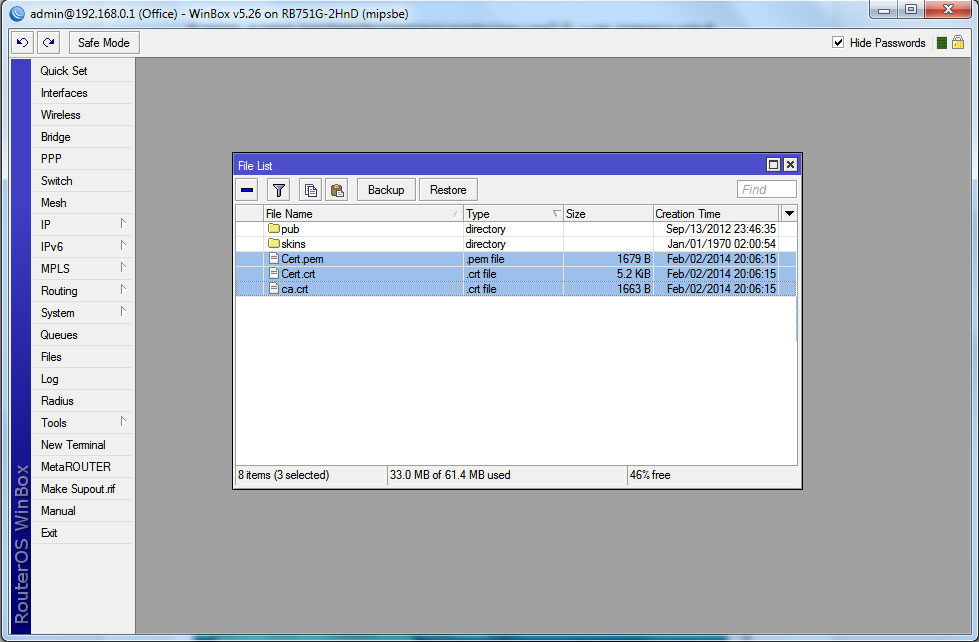Select the pub folder icon
This screenshot has height=642, width=979.
coord(273,229)
